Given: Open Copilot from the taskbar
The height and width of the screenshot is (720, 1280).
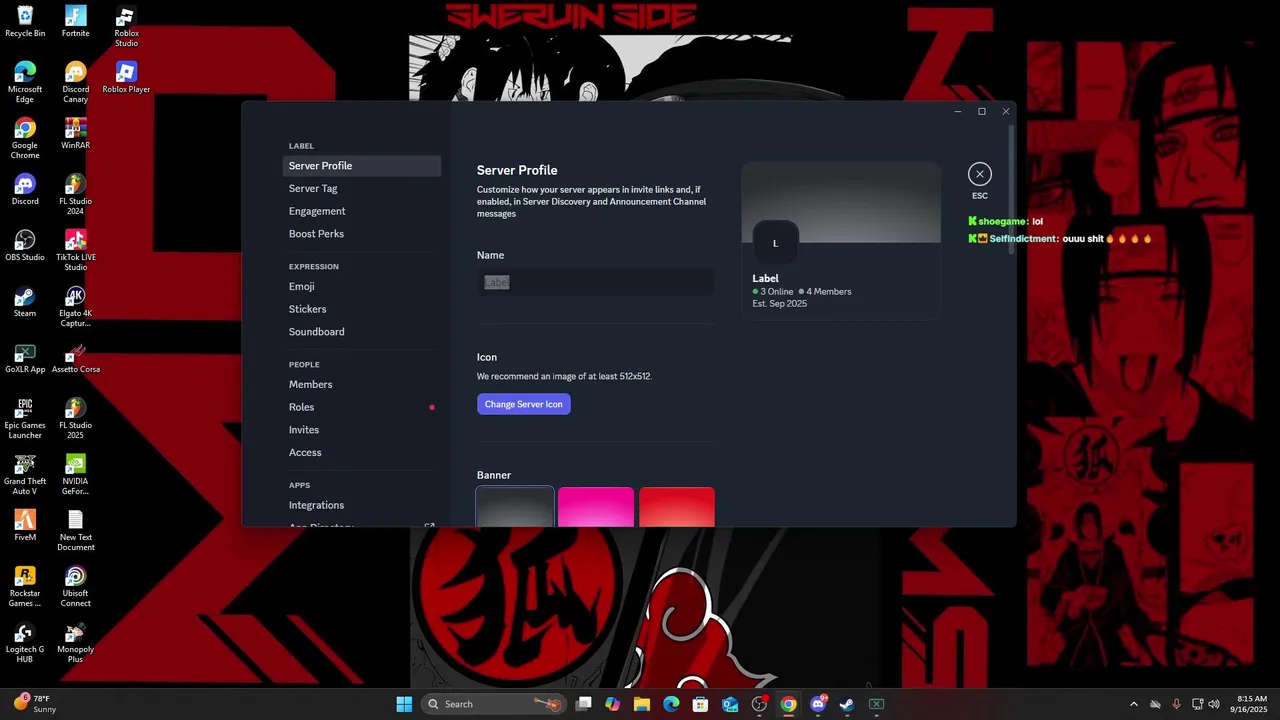Looking at the screenshot, I should point(613,704).
